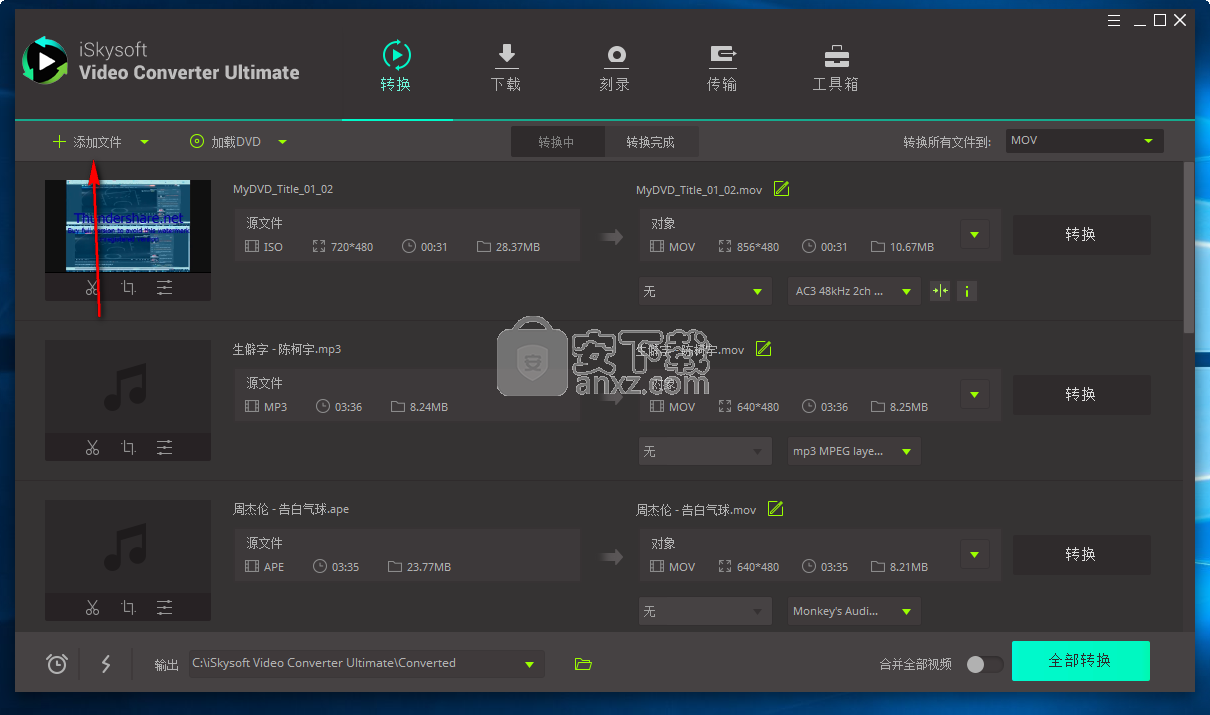Open the Monkey's Audio track dropdown
The height and width of the screenshot is (715, 1210).
tap(854, 612)
